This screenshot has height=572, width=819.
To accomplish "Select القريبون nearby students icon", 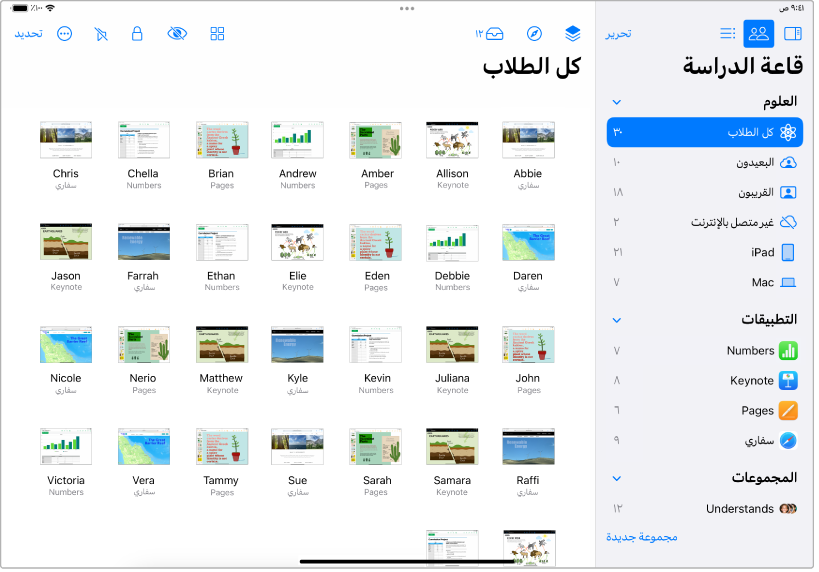I will (x=788, y=192).
